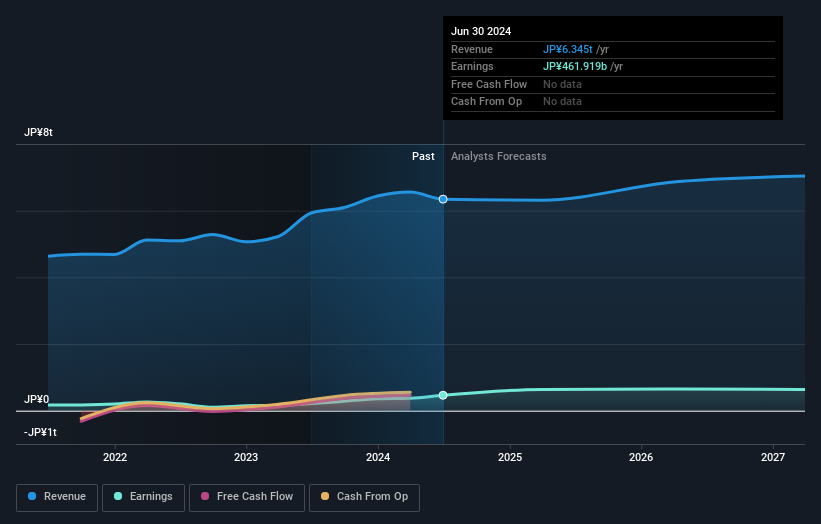Click the 2026 x-axis label
This screenshot has height=524, width=821.
[x=641, y=458]
